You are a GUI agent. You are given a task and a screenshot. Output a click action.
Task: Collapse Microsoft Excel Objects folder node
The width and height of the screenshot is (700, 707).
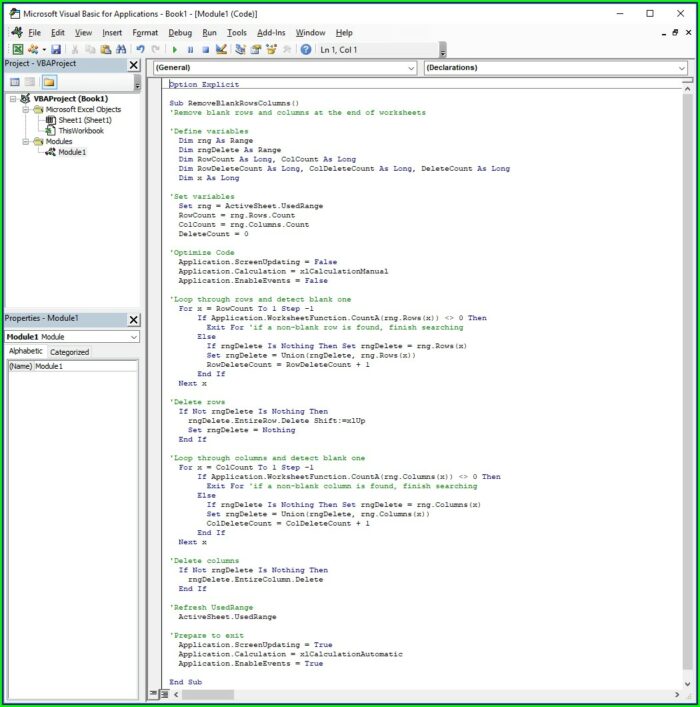[x=26, y=110]
